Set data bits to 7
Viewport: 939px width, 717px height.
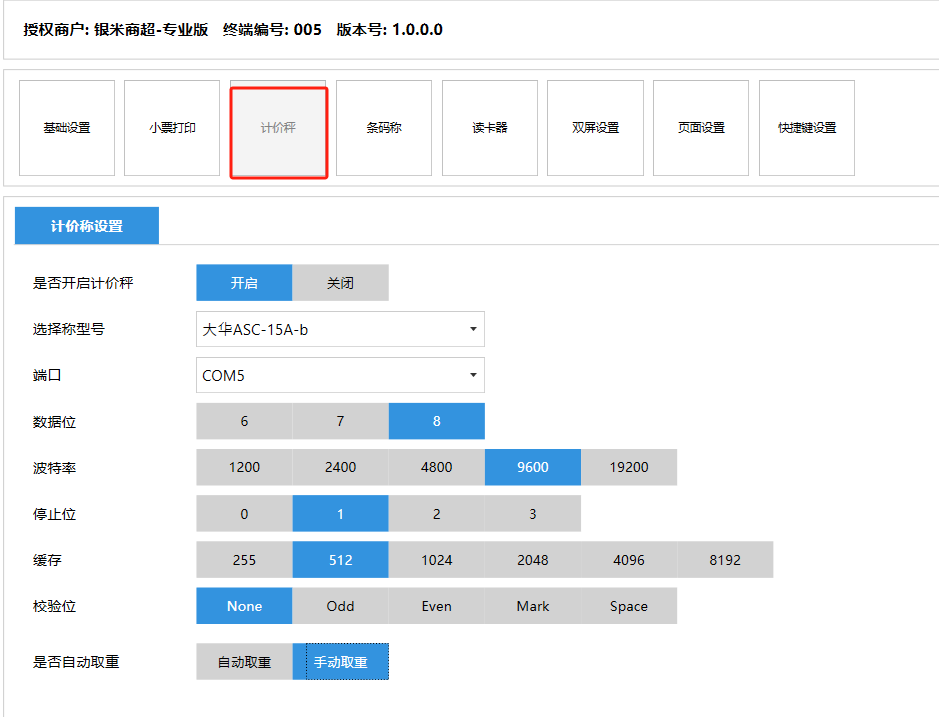pyautogui.click(x=340, y=421)
